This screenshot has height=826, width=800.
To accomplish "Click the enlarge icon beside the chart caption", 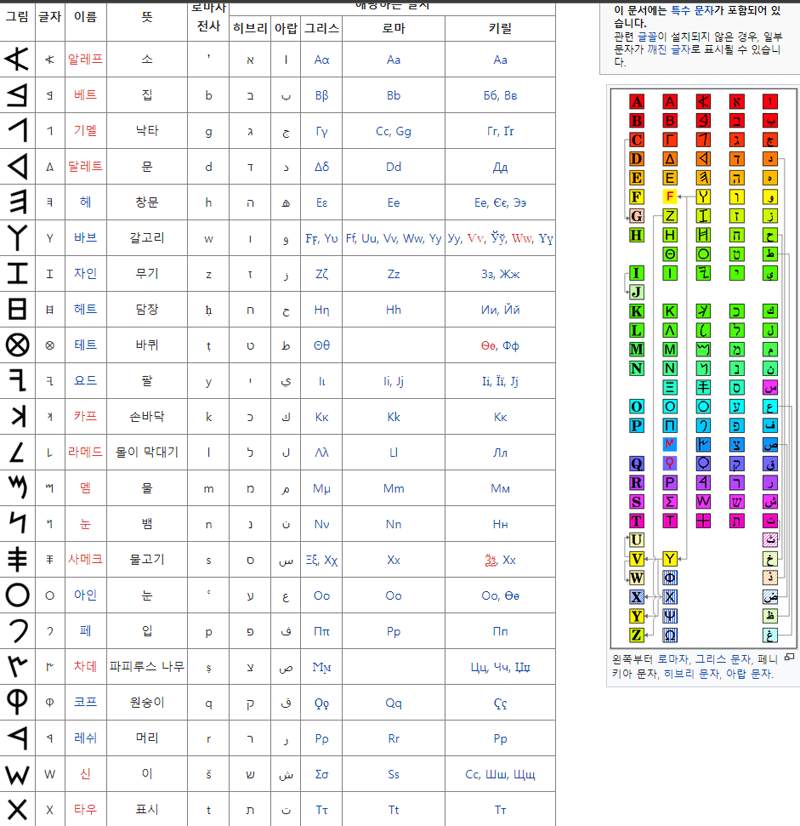I will pos(789,657).
